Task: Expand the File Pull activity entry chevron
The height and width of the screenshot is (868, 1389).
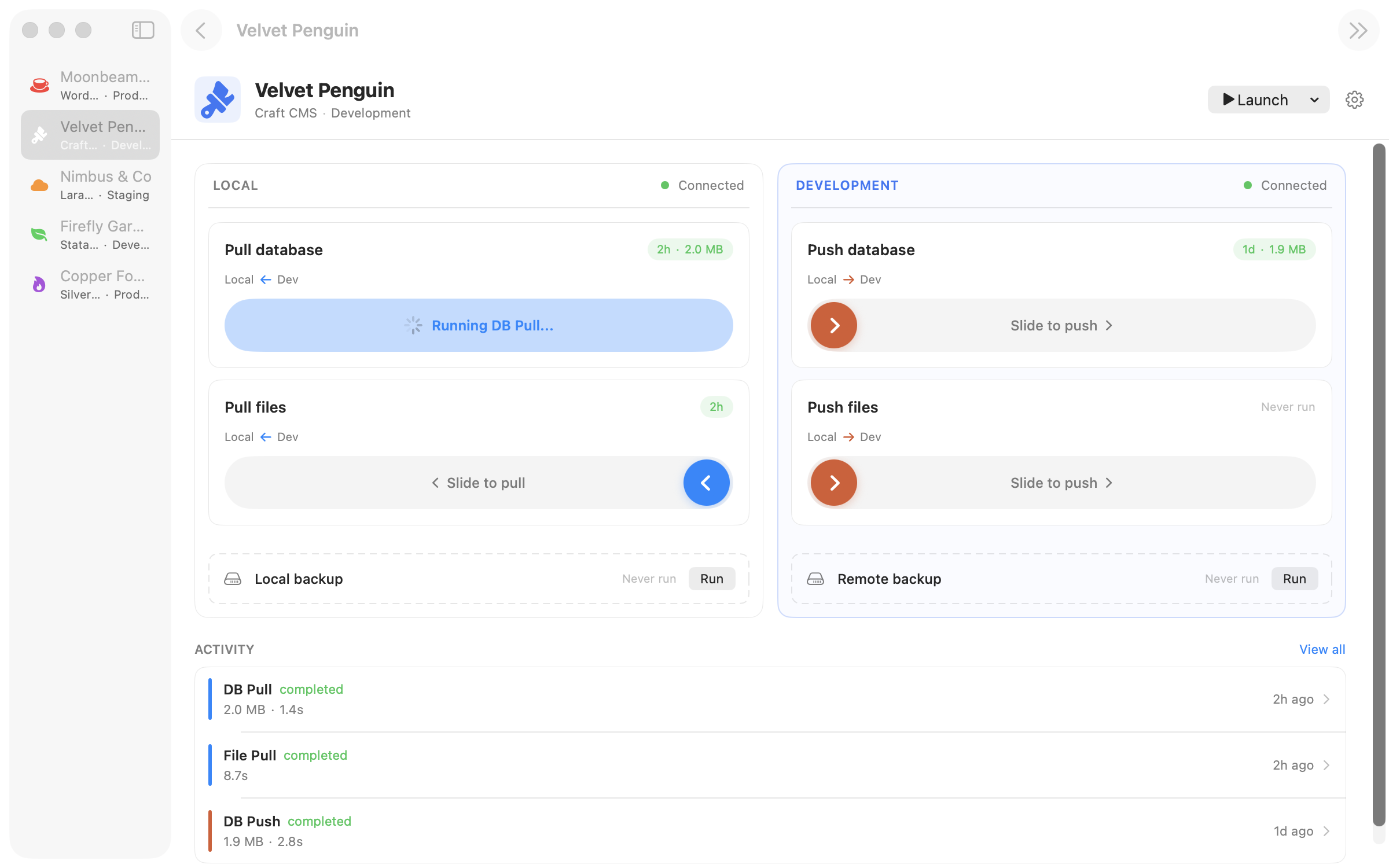Action: point(1326,765)
